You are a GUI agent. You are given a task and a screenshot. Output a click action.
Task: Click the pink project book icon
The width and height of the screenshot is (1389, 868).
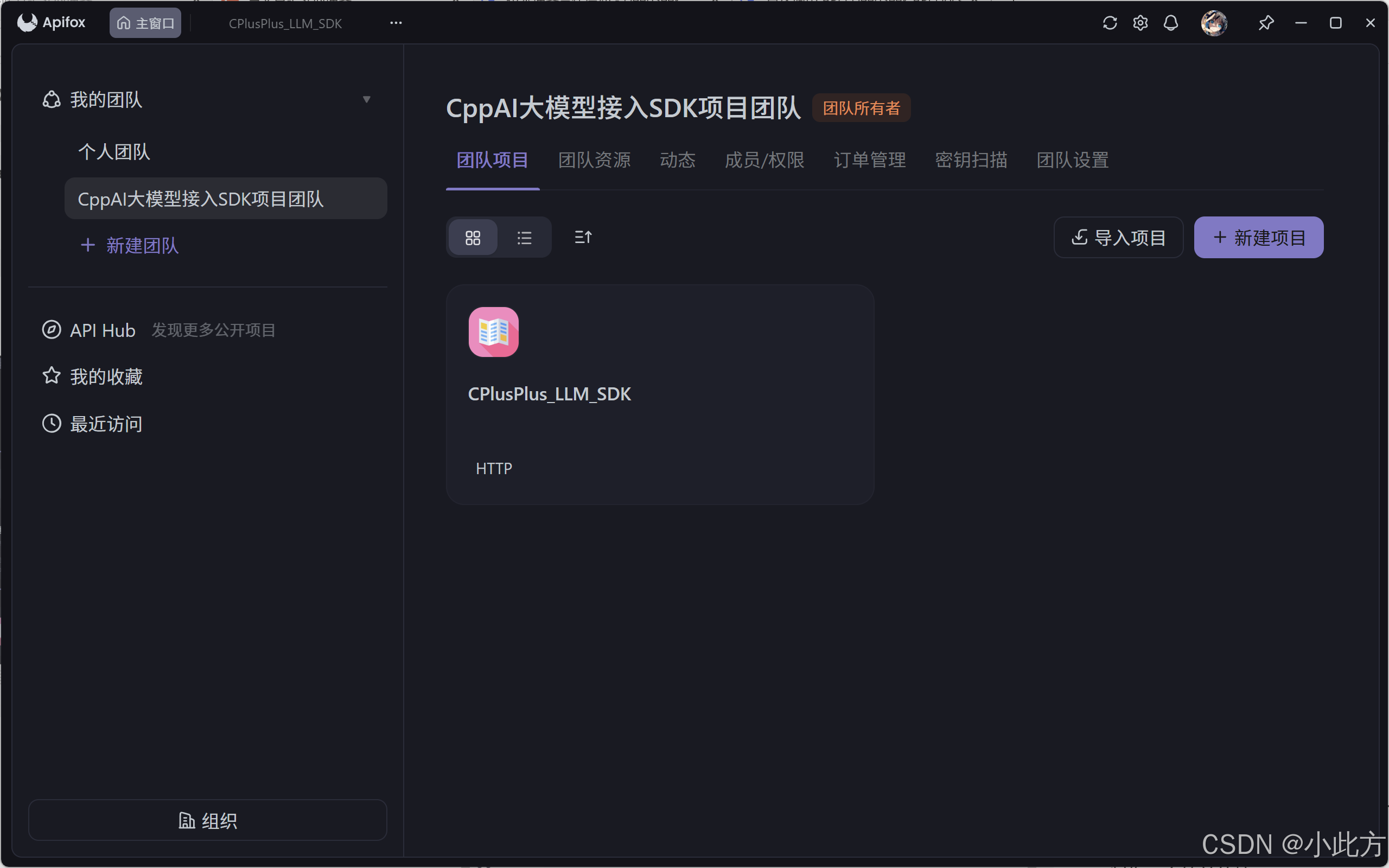tap(494, 332)
